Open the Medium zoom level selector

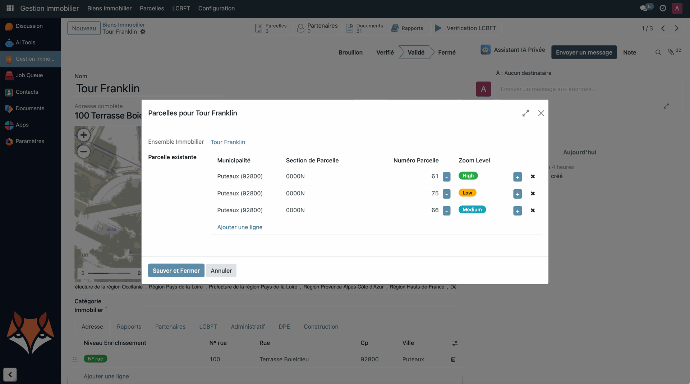point(472,210)
